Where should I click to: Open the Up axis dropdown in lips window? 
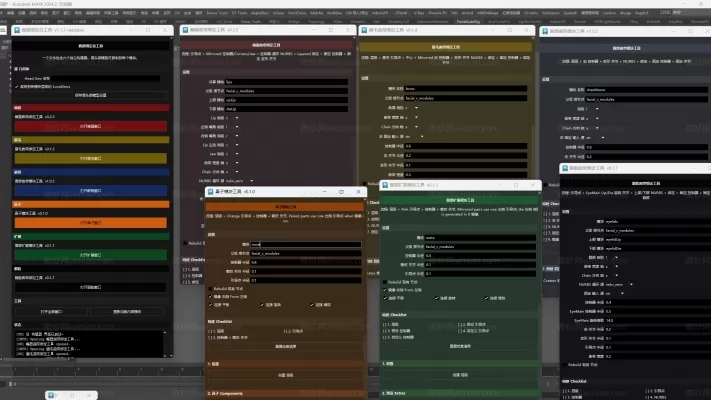[231, 118]
